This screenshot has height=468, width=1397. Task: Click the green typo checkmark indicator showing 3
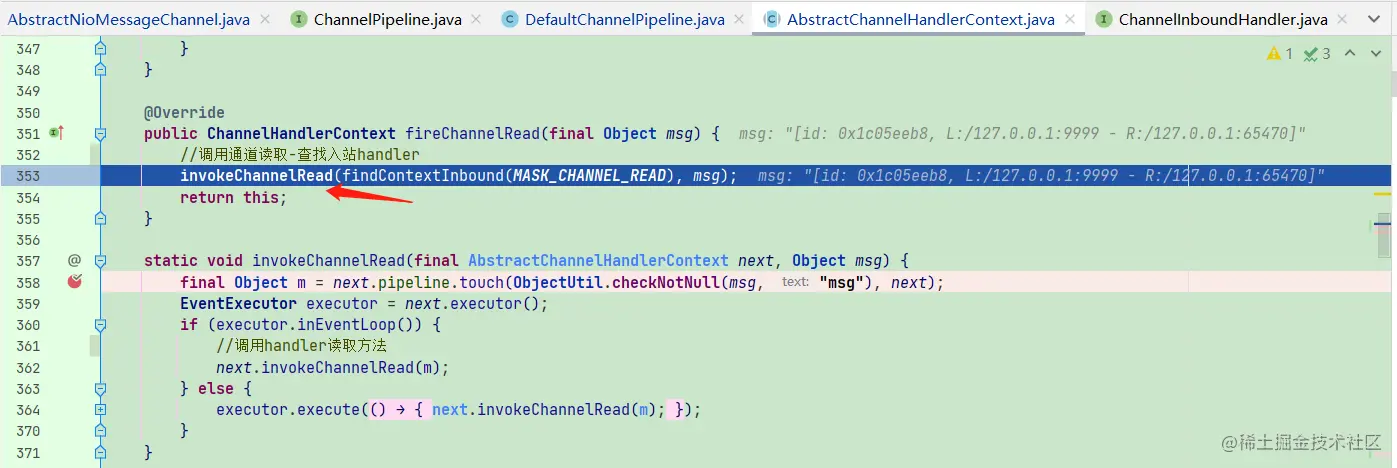tap(1317, 54)
